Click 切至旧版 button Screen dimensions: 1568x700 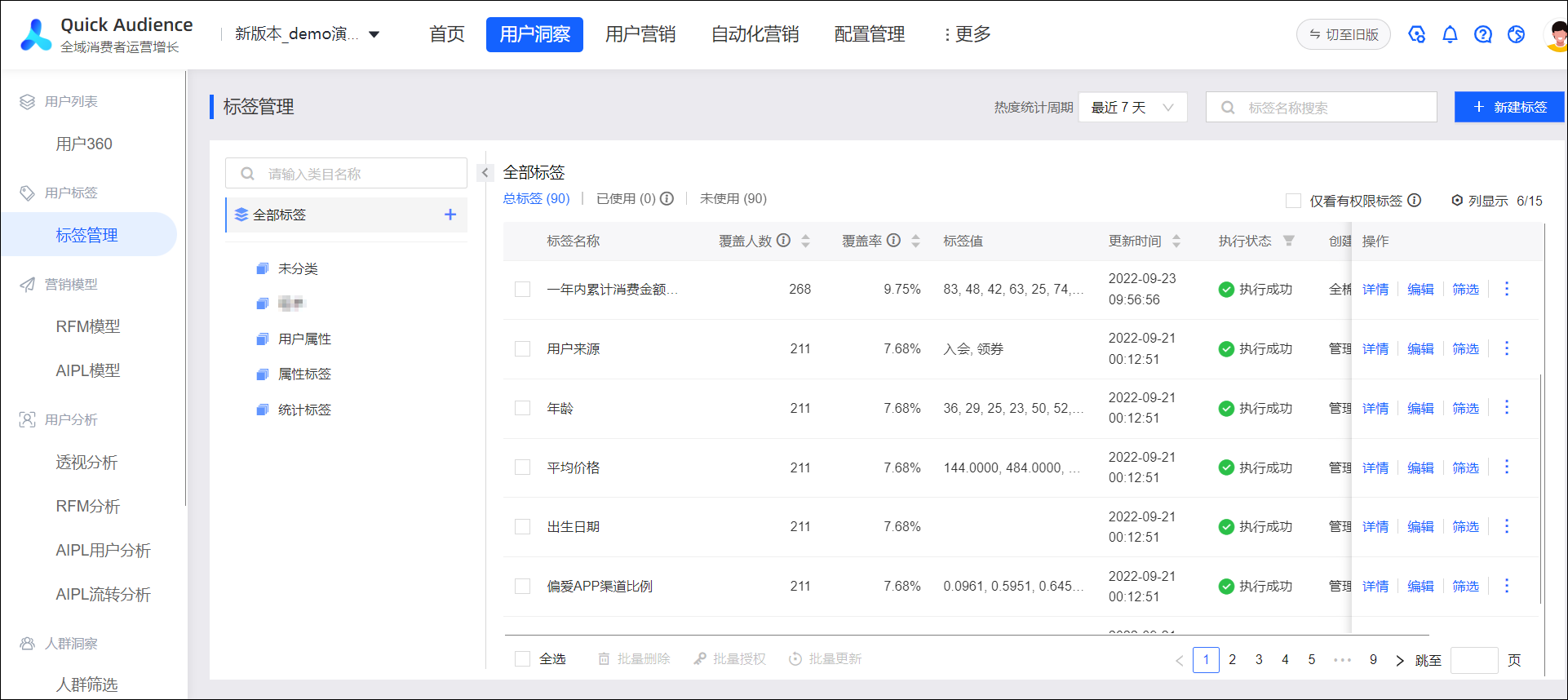(1344, 34)
